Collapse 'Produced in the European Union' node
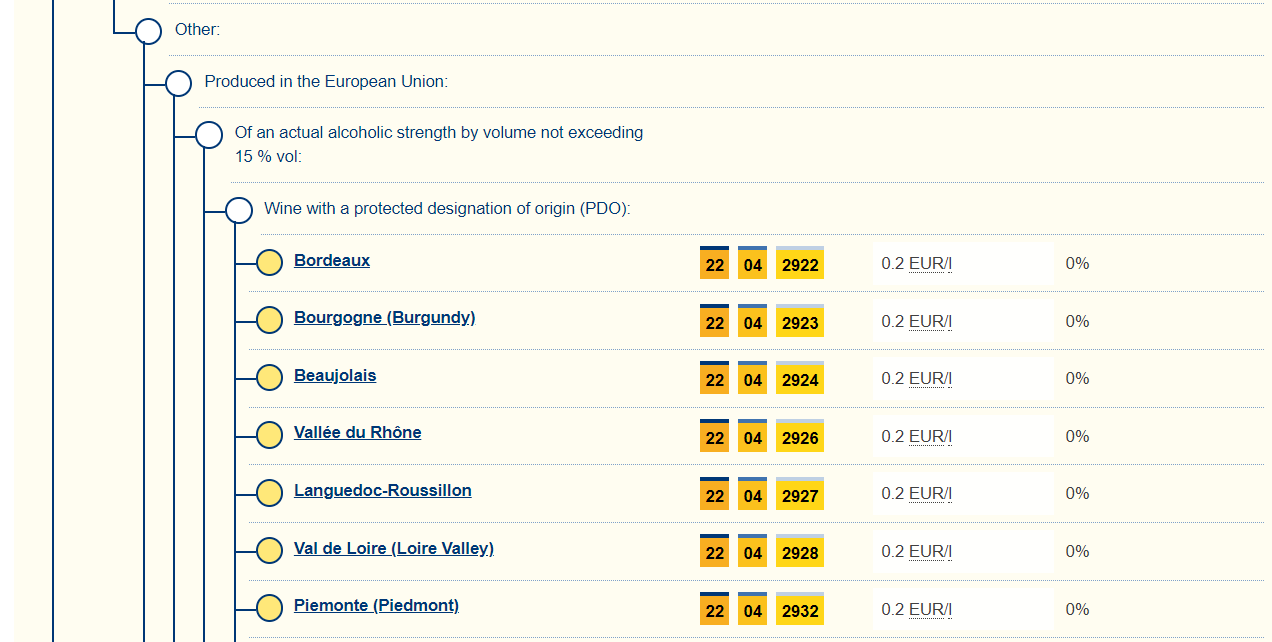 (x=178, y=83)
